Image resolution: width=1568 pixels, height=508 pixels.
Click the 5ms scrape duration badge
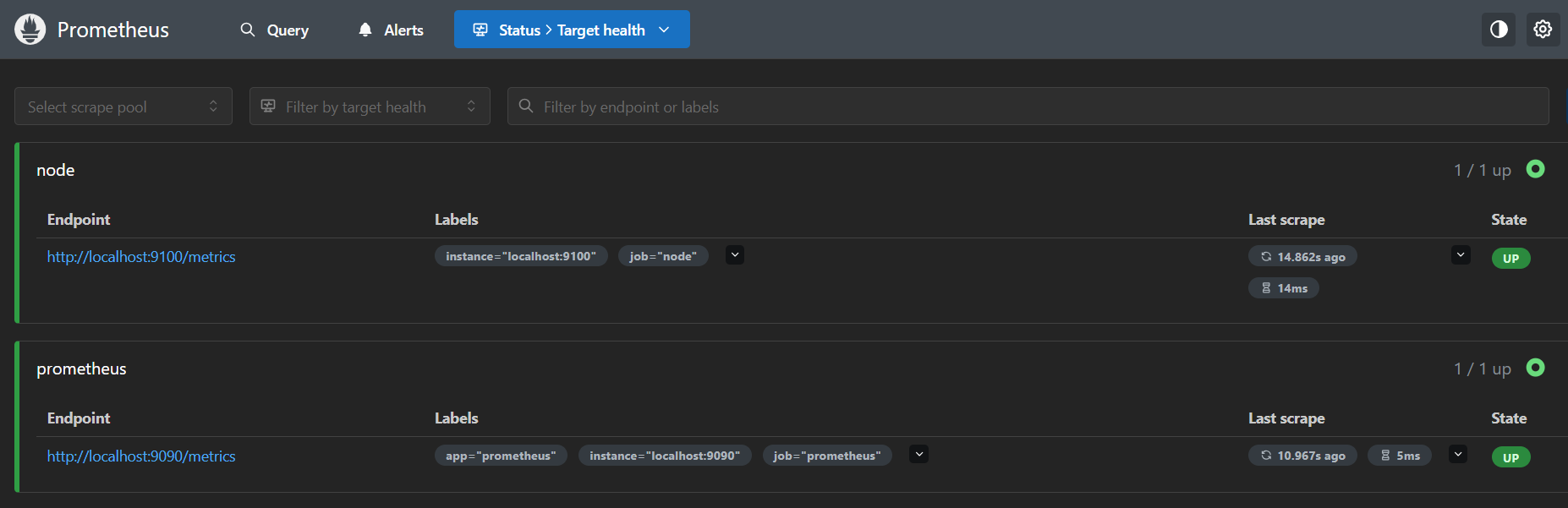[1400, 456]
